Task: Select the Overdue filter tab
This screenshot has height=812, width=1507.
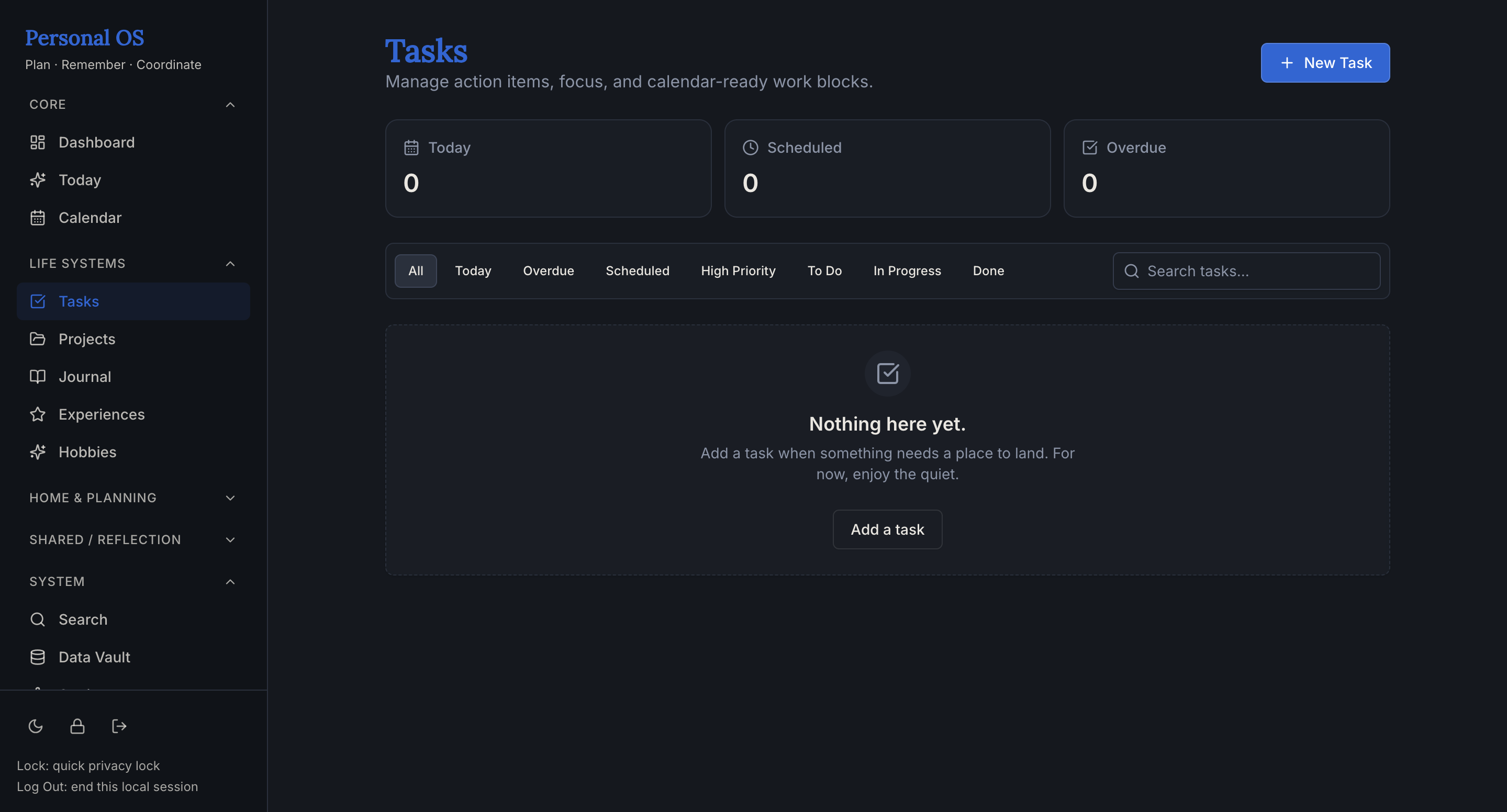Action: [x=548, y=270]
